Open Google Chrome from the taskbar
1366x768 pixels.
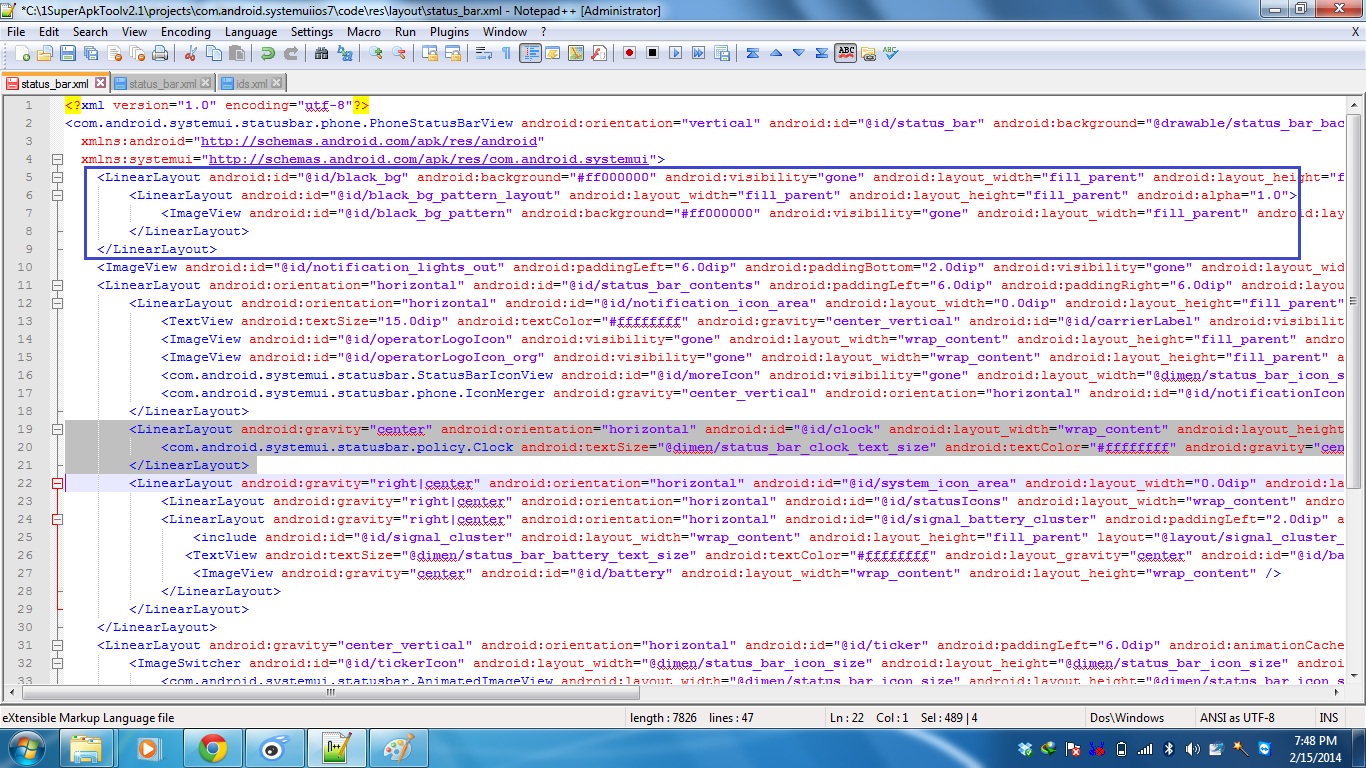click(x=212, y=748)
